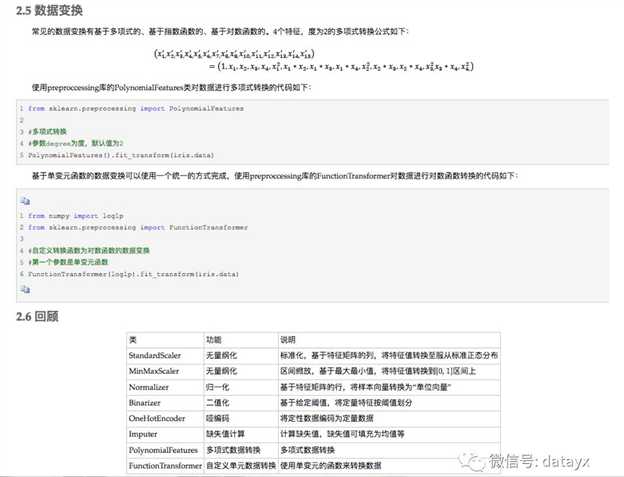
Task: Click the "自定义单元数据转换" cell
Action: click(241, 465)
